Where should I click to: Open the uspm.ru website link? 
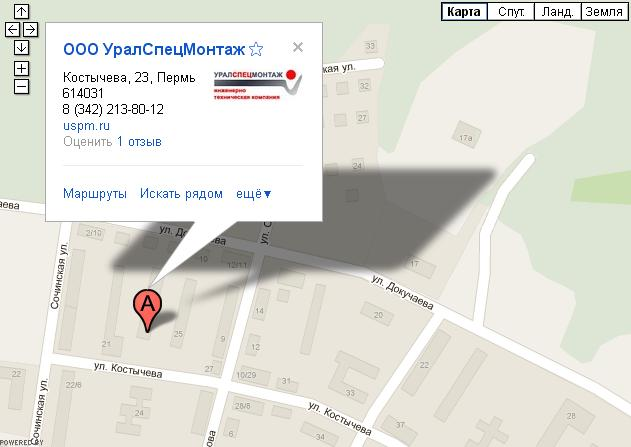(87, 126)
